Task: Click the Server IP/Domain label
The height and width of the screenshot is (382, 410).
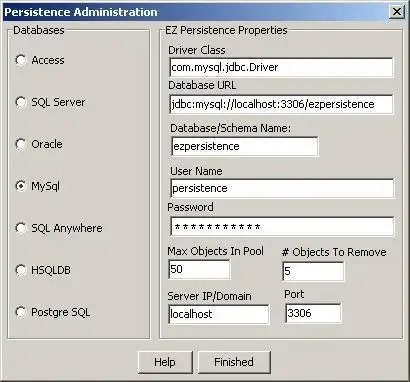Action: point(209,296)
